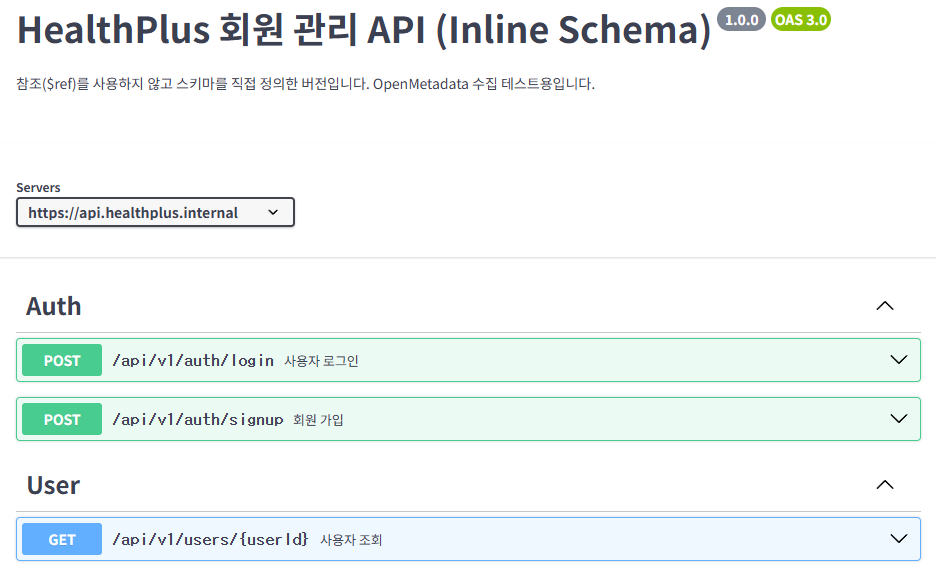Click the POST badge for auth/login
This screenshot has height=570, width=936.
62,360
